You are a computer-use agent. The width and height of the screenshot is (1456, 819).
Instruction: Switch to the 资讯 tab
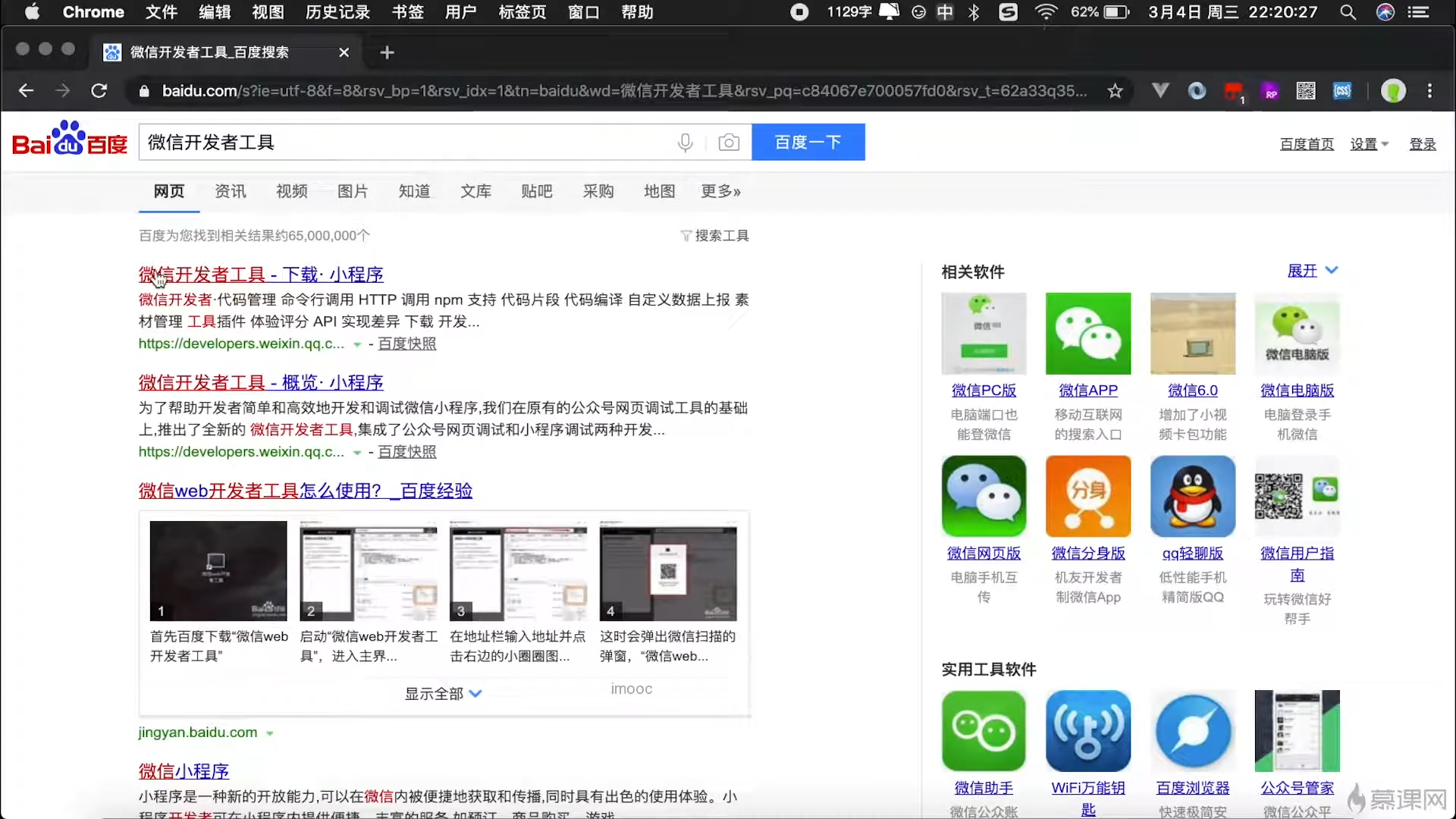click(x=231, y=191)
